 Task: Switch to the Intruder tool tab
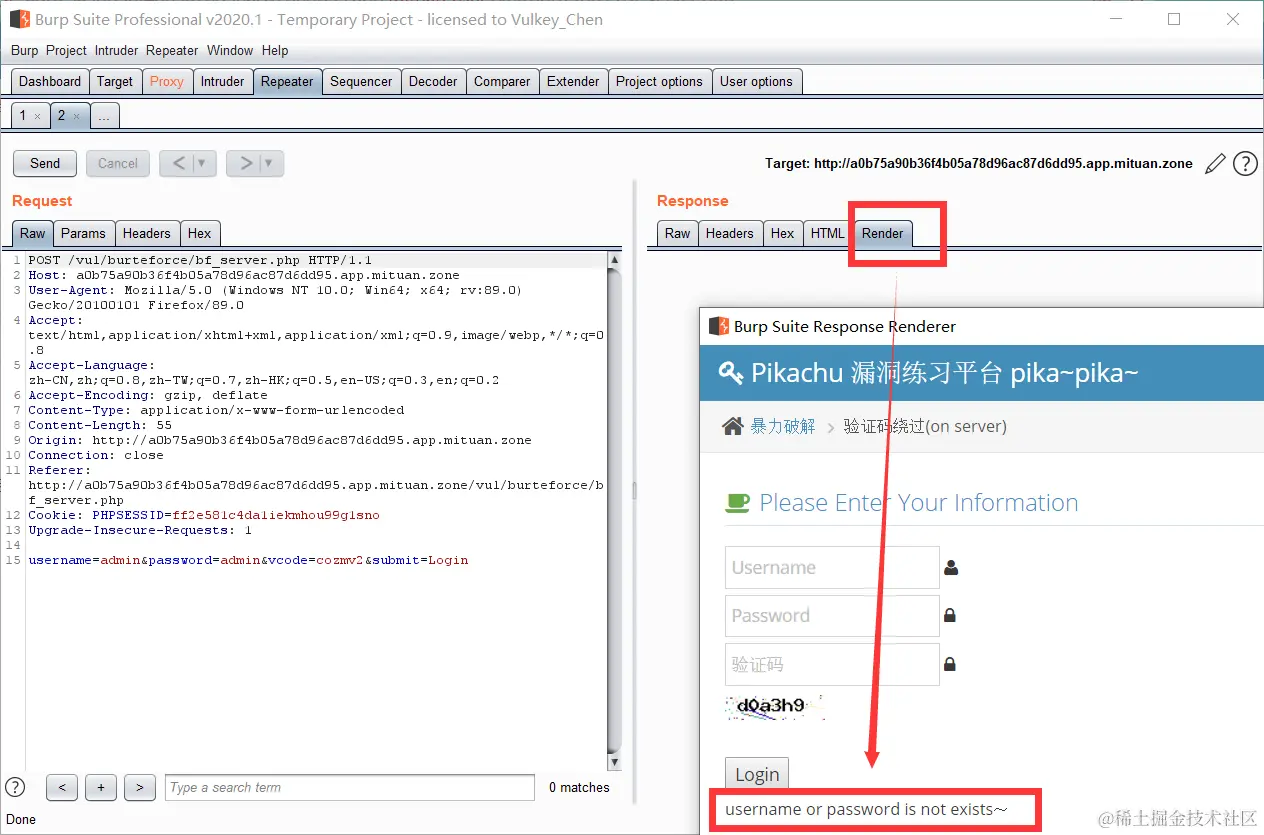point(222,82)
